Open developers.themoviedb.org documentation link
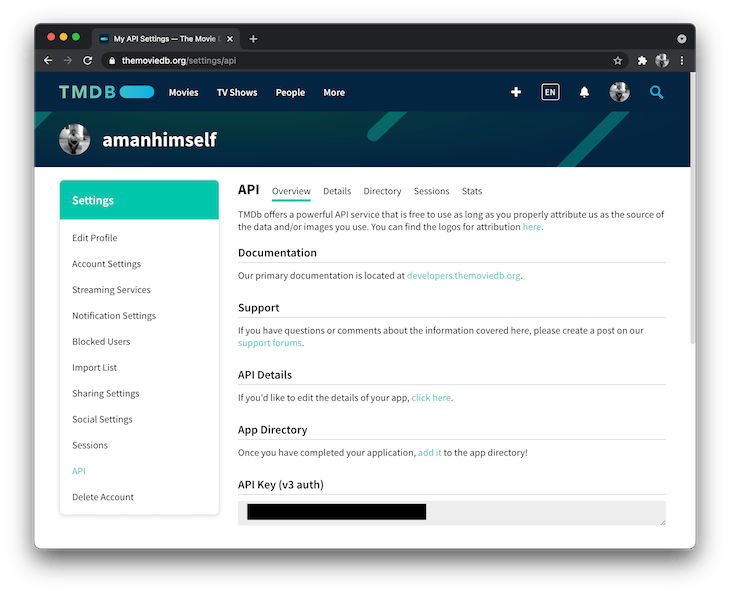 coord(464,275)
